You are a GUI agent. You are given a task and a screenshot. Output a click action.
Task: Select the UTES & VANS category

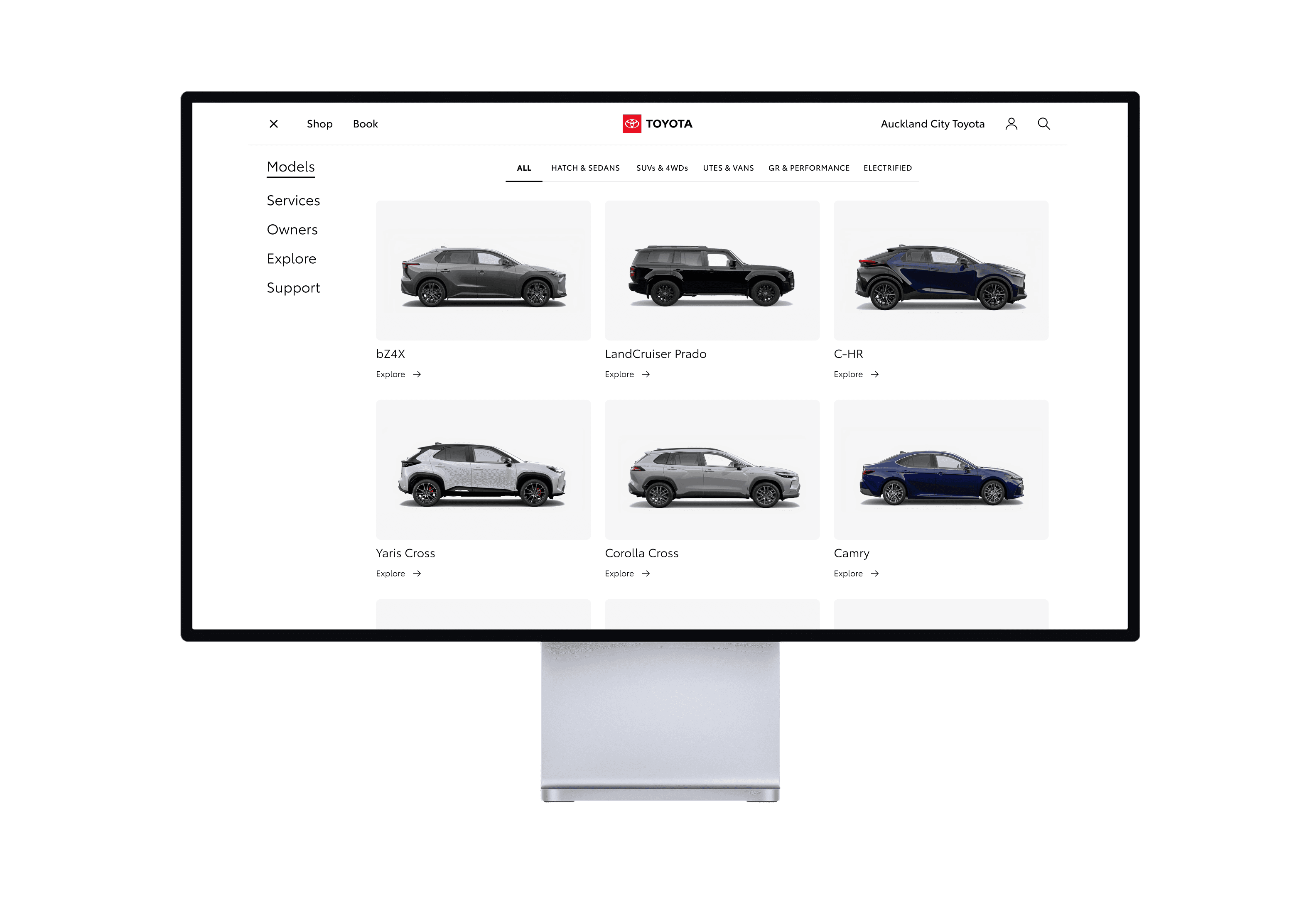pyautogui.click(x=729, y=168)
